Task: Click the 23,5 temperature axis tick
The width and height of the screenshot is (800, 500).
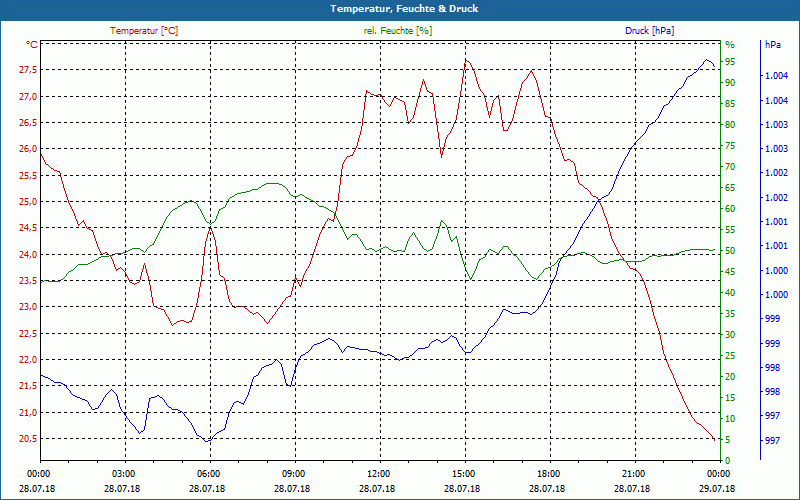Action: click(28, 281)
